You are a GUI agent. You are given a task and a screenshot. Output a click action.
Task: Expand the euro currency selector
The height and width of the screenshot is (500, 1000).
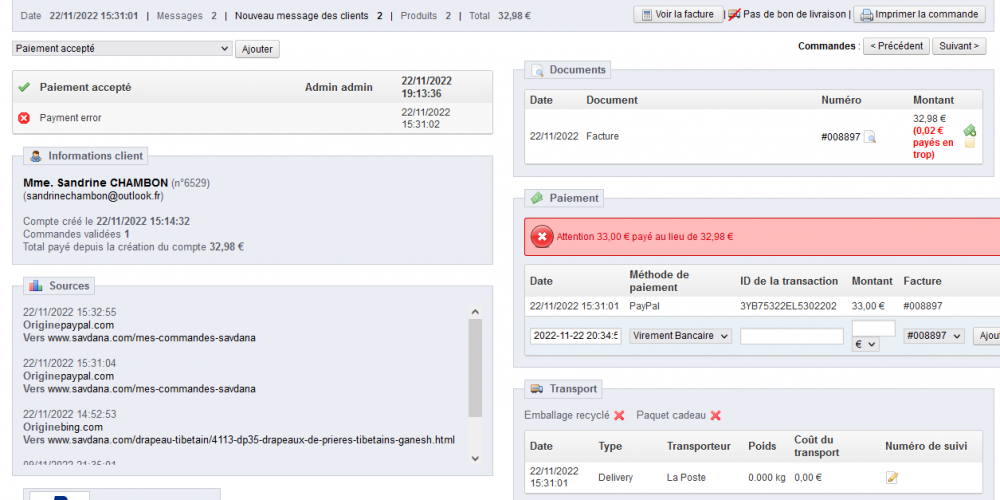865,344
